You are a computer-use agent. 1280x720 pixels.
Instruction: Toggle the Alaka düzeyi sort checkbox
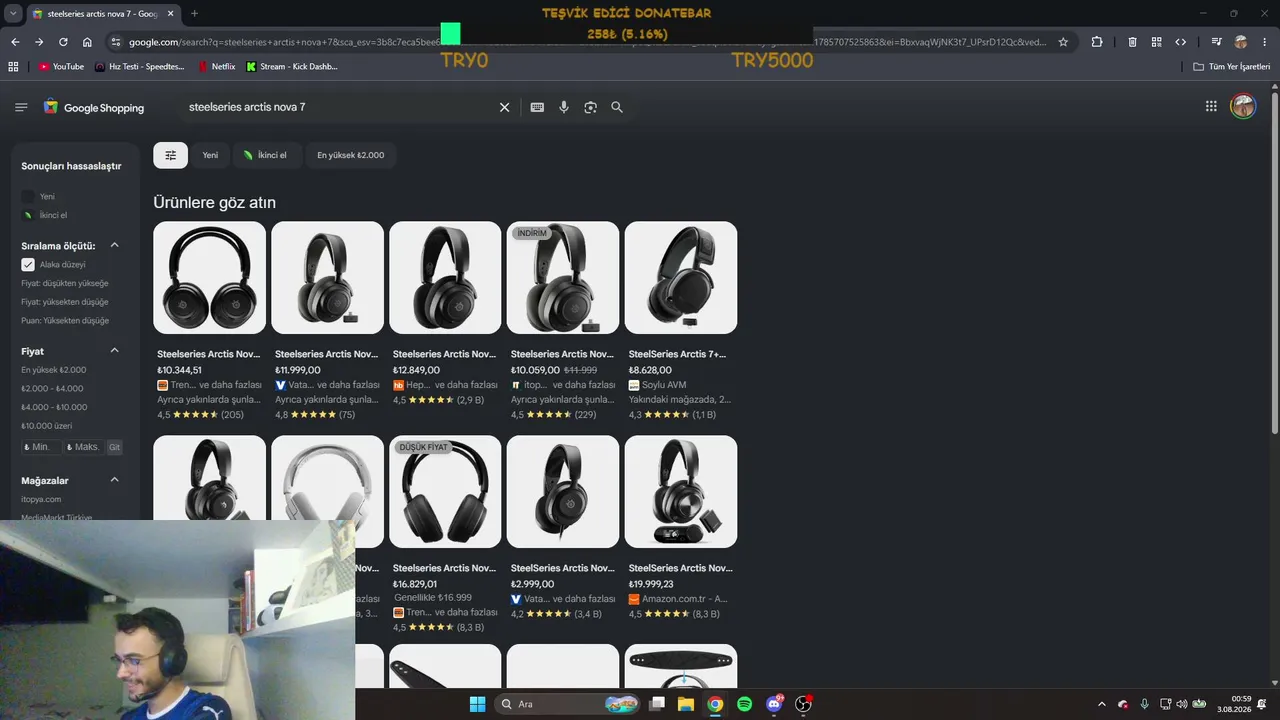(x=28, y=265)
